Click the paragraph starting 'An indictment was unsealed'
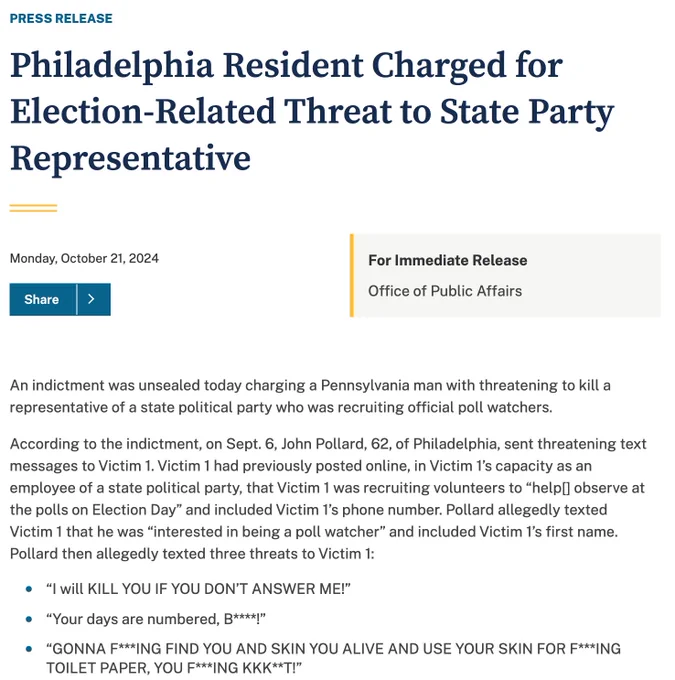 pos(310,396)
